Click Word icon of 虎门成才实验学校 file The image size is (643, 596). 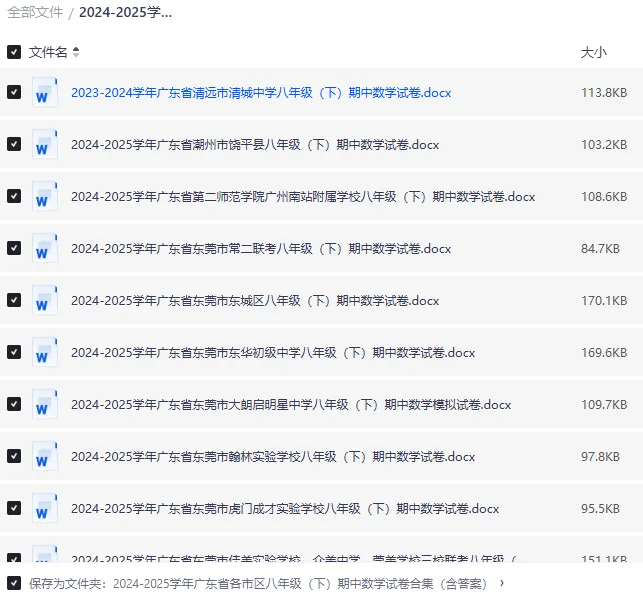[45, 508]
